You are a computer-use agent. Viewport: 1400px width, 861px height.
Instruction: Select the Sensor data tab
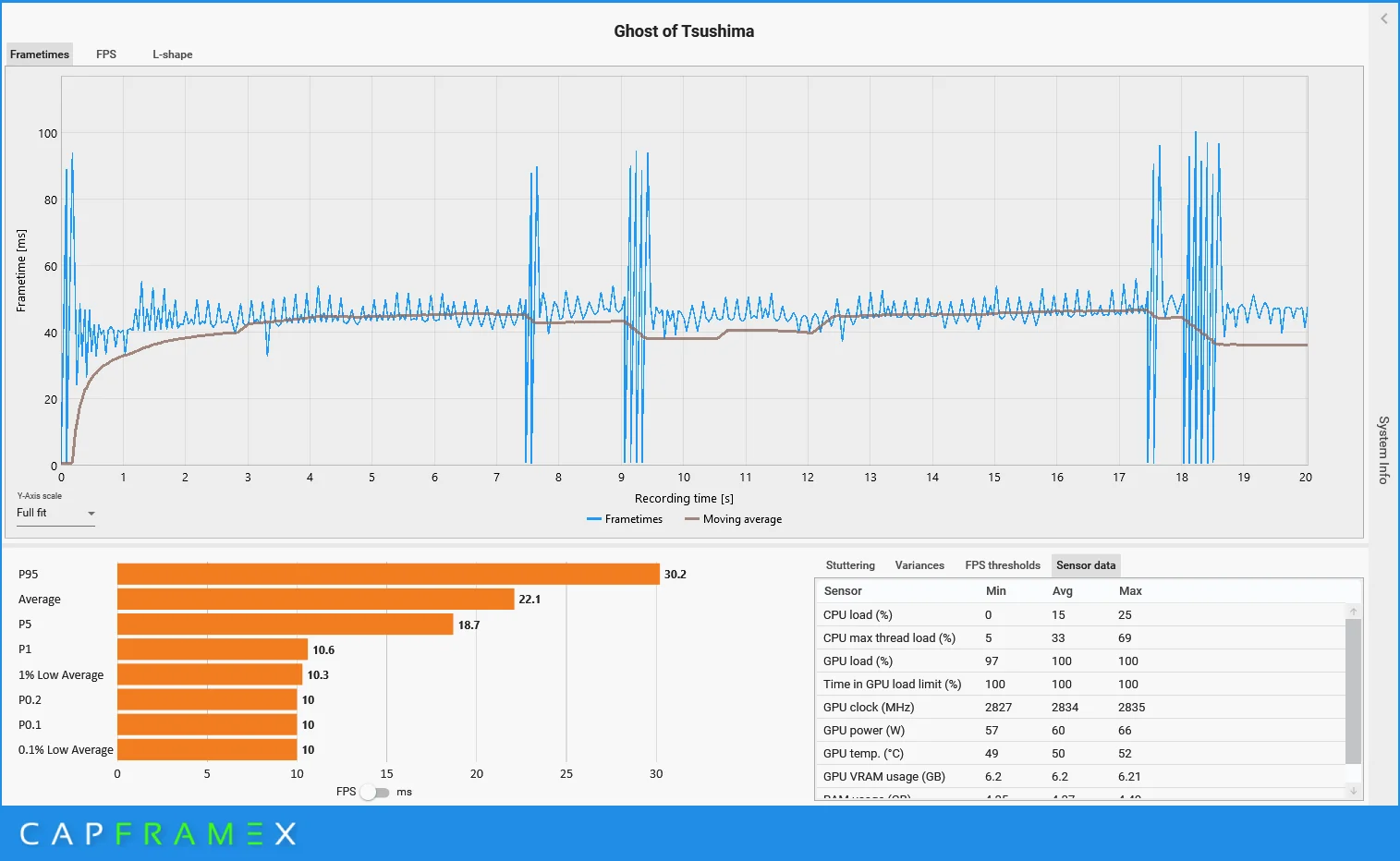point(1086,565)
